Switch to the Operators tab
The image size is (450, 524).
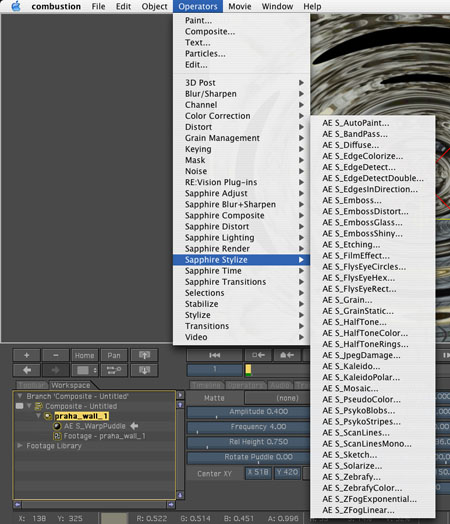[x=246, y=385]
